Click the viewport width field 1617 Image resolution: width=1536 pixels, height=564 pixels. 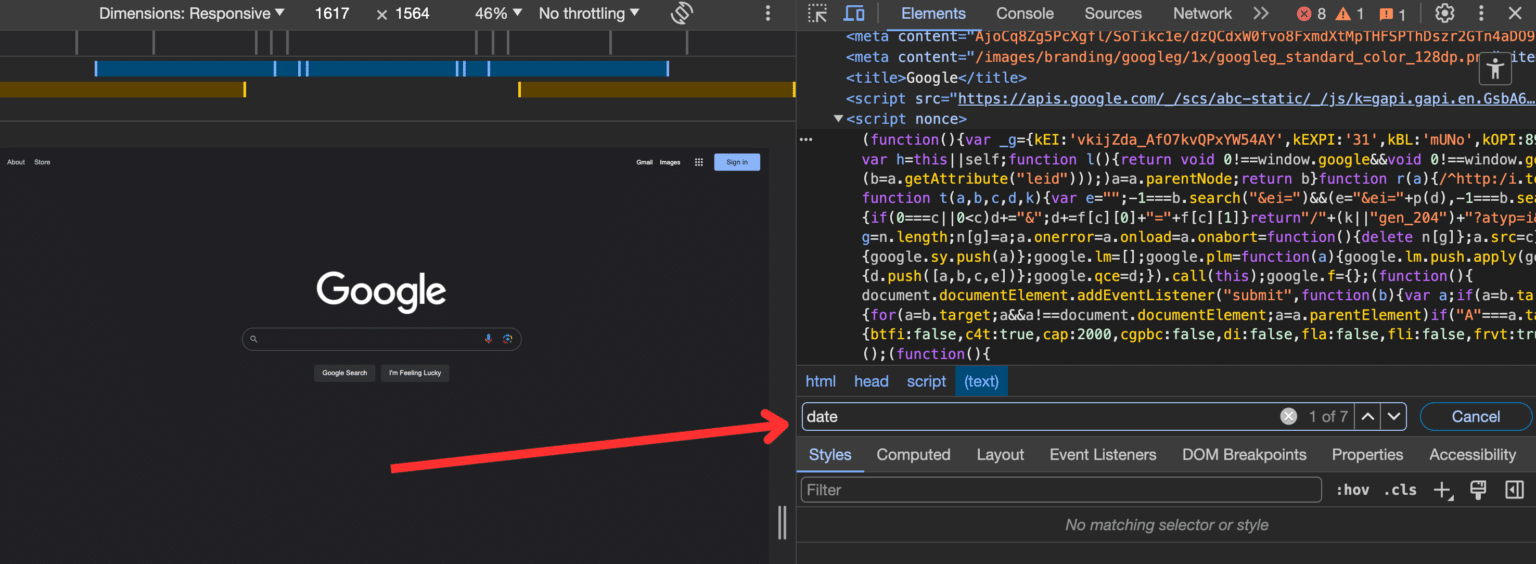[332, 13]
